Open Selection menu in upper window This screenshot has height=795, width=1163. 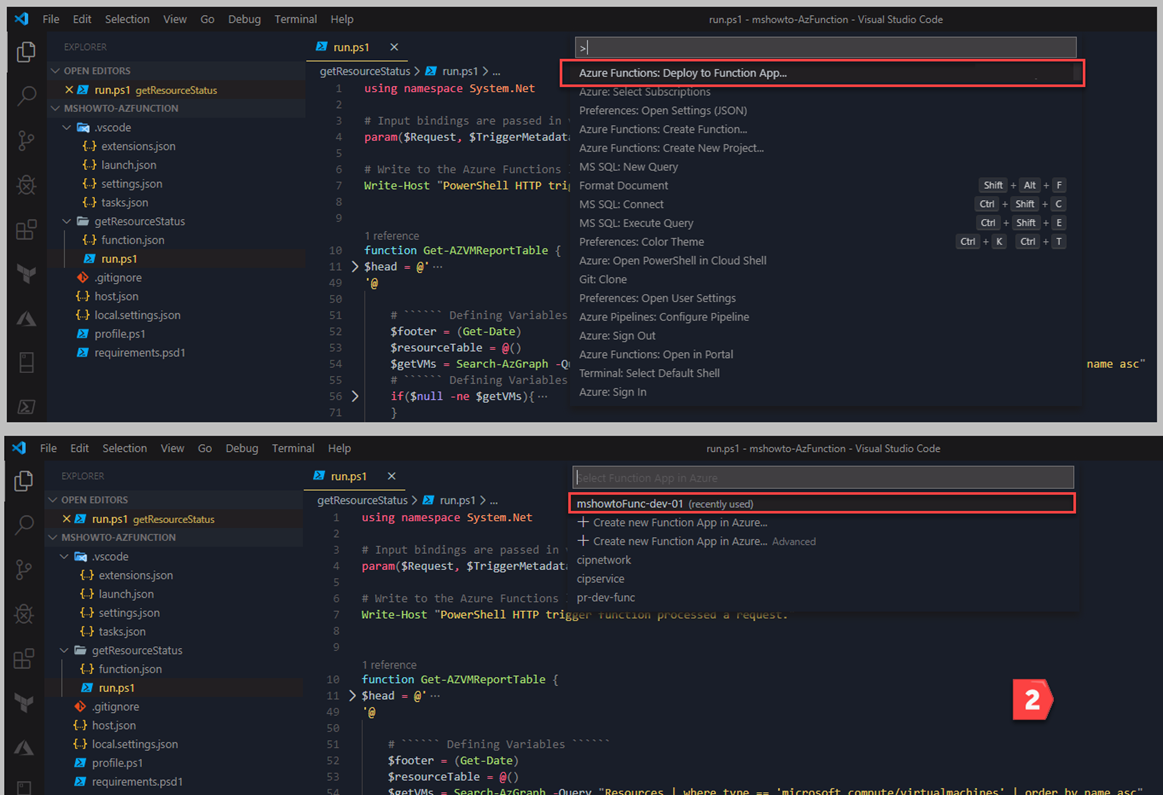point(127,19)
